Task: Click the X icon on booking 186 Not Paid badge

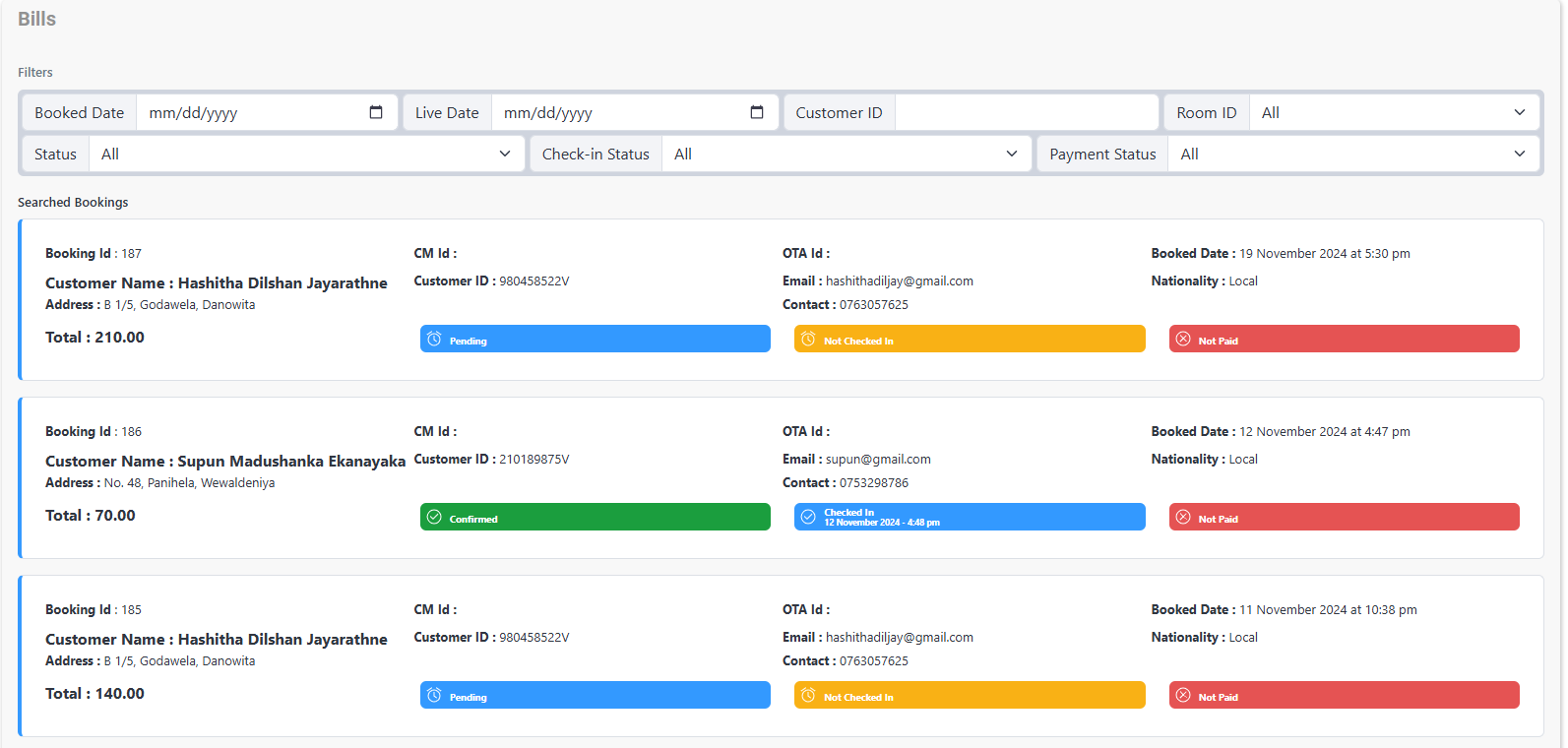Action: click(1183, 518)
